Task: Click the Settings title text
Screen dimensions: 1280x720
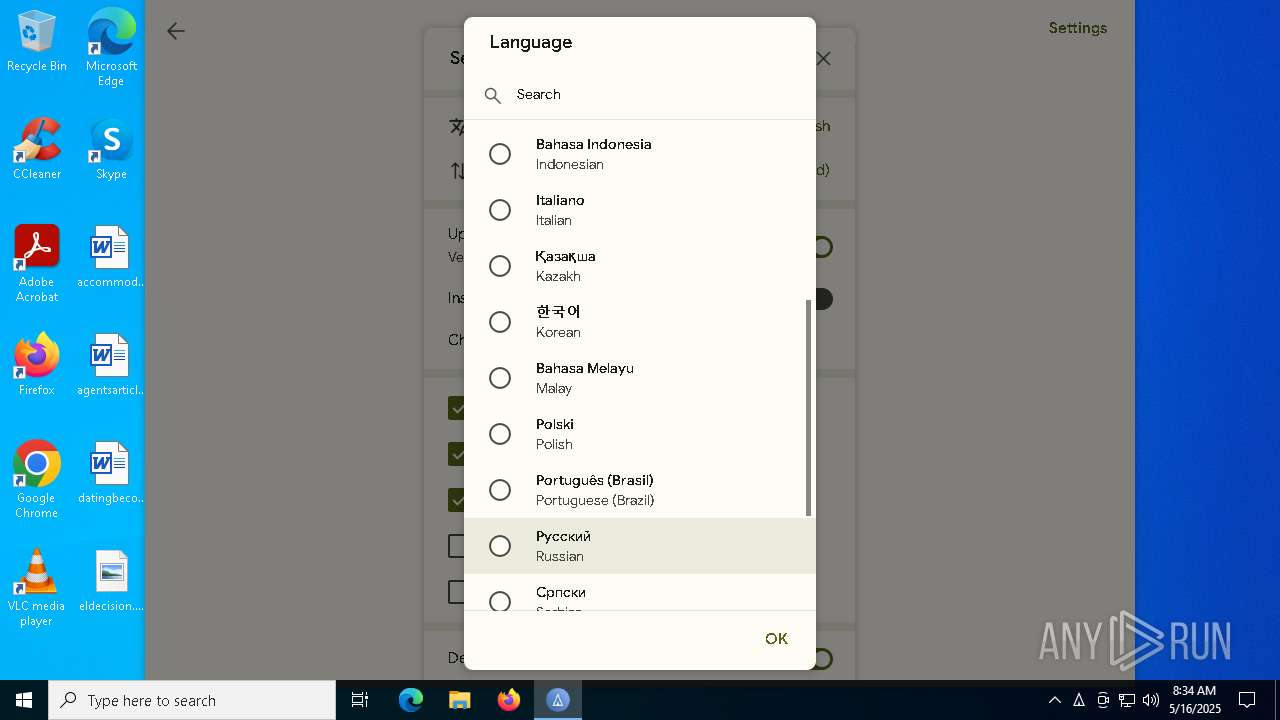Action: click(x=1078, y=28)
